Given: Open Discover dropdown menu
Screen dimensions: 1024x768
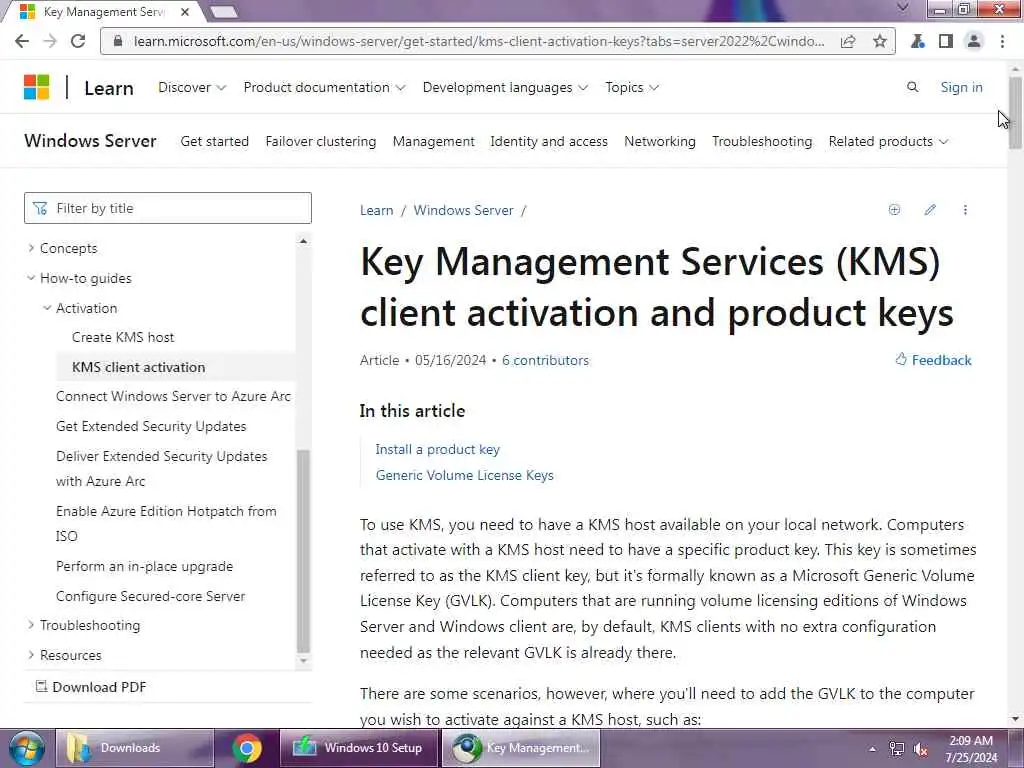Looking at the screenshot, I should [x=192, y=88].
